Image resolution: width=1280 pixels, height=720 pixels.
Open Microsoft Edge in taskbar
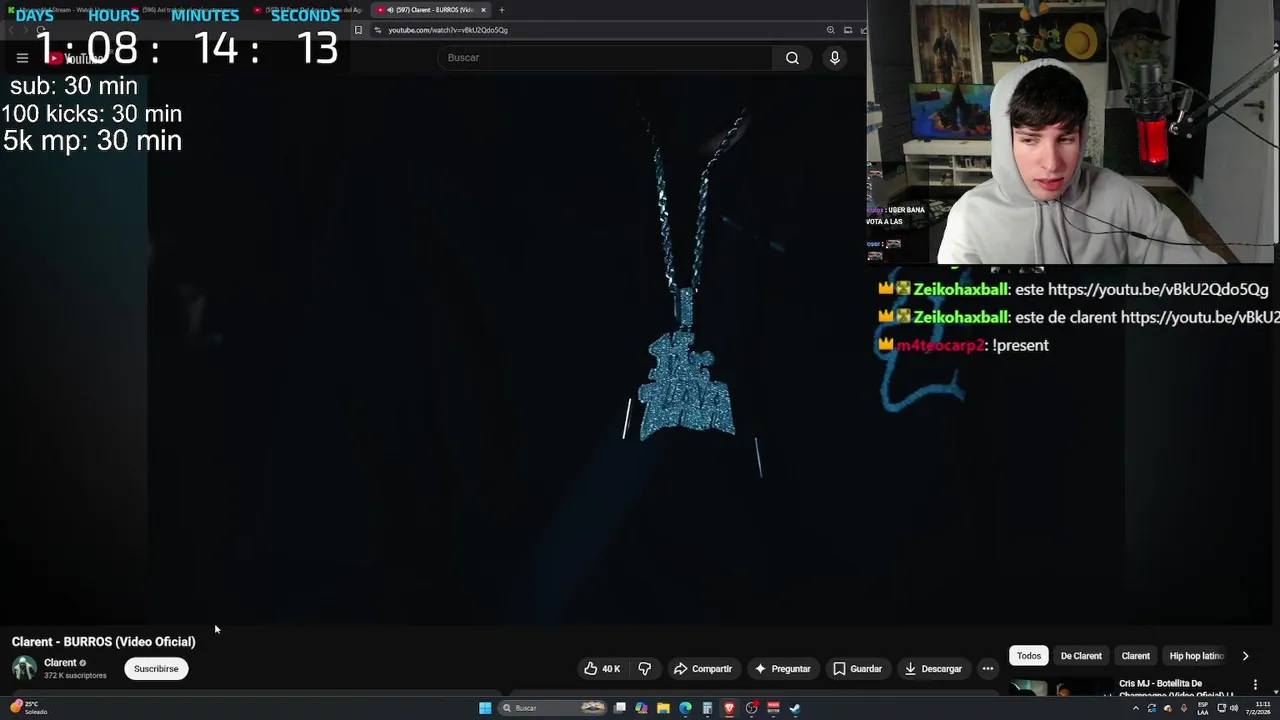point(685,708)
